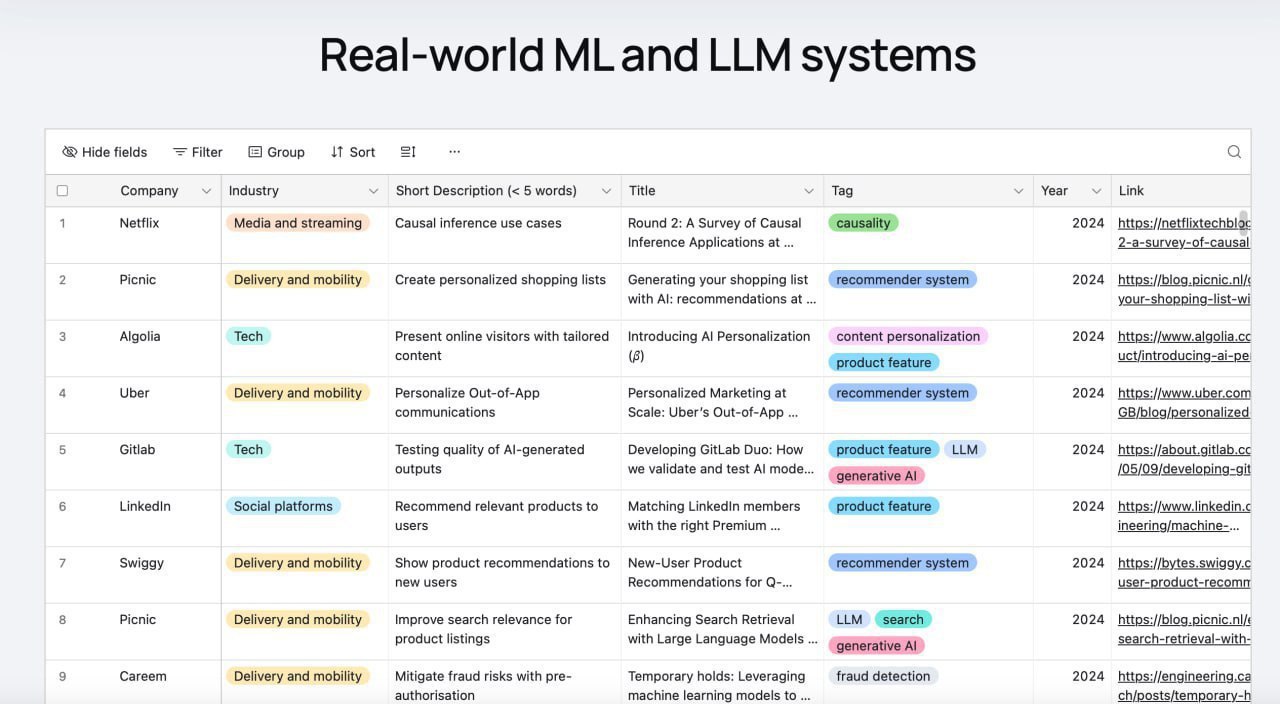
Task: Click recommender system tag in Swiggy row
Action: (902, 563)
